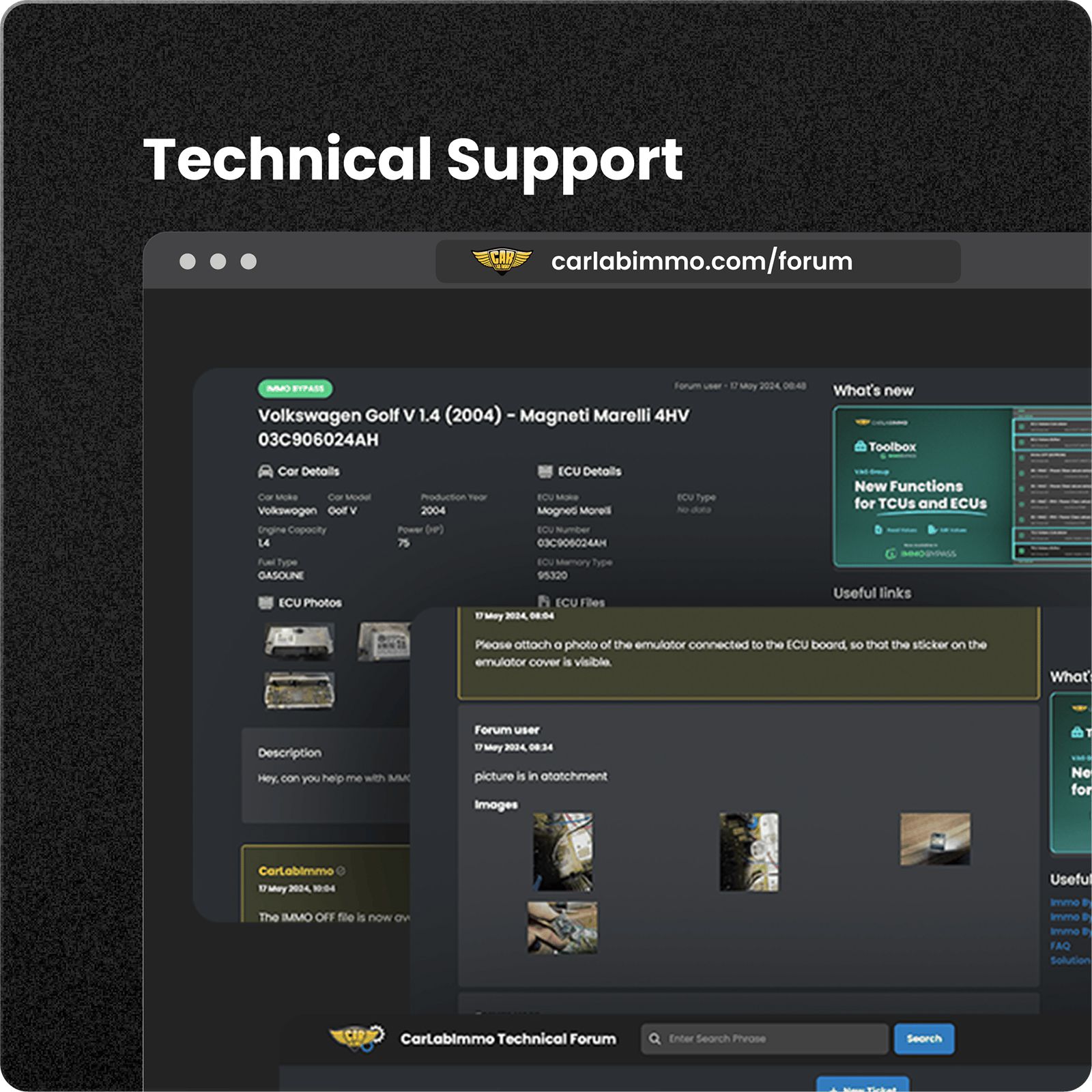Screen dimensions: 1092x1092
Task: Click the ECU Details icon
Action: tap(544, 471)
